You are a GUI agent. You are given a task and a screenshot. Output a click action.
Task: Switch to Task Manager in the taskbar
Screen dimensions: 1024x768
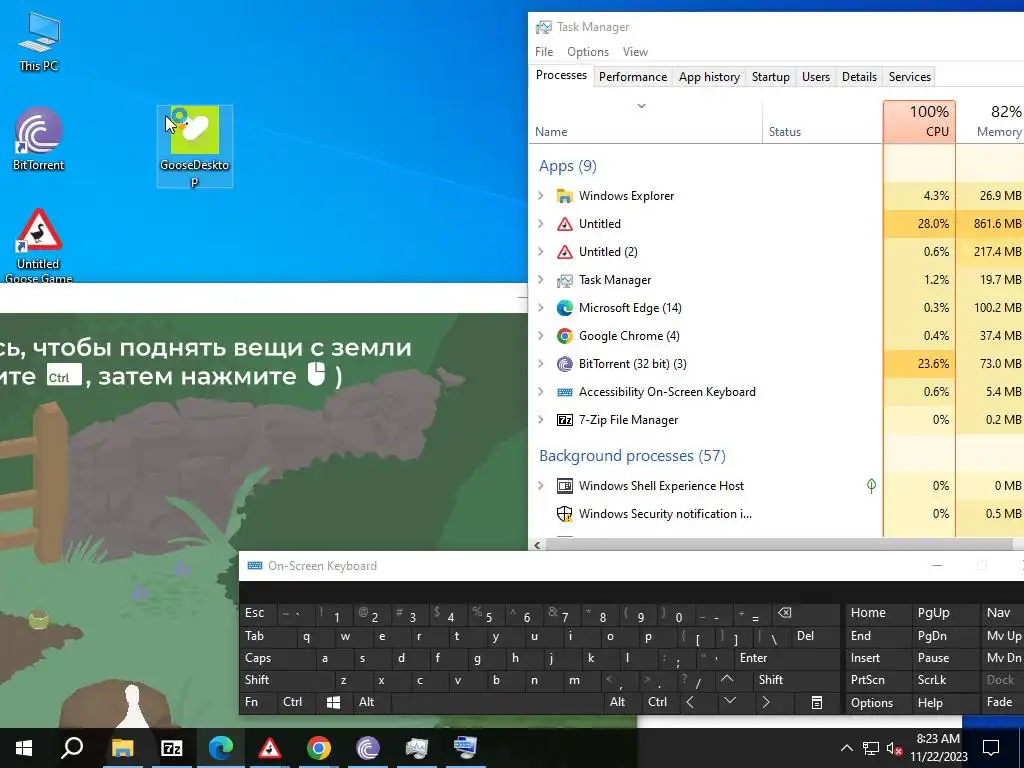417,748
